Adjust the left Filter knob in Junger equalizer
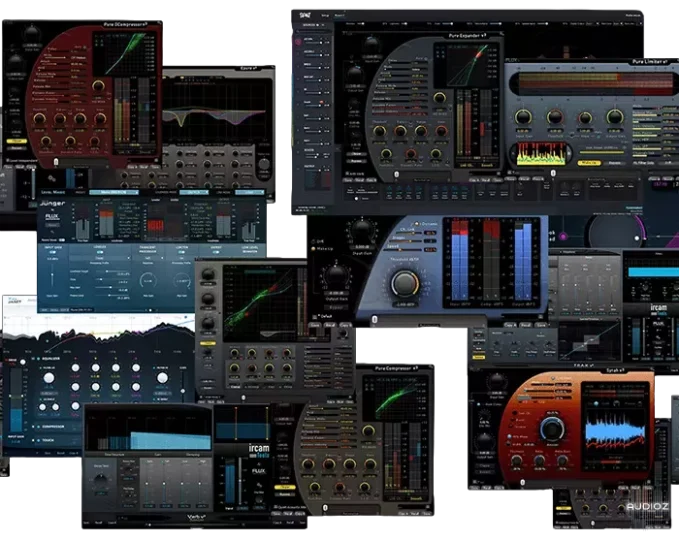679x540 pixels. 49,378
